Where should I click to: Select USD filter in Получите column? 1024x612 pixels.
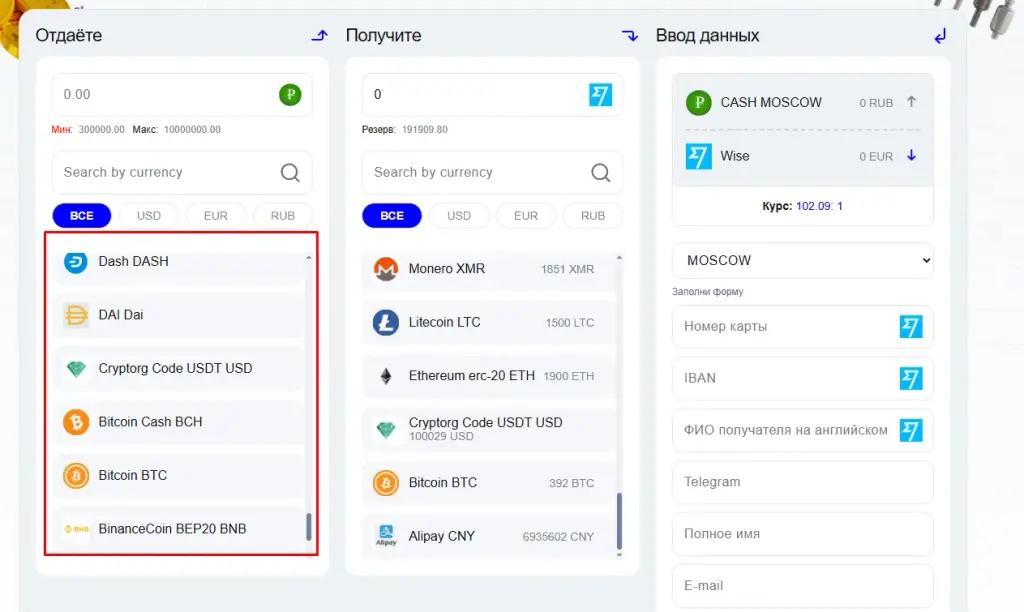(x=459, y=216)
